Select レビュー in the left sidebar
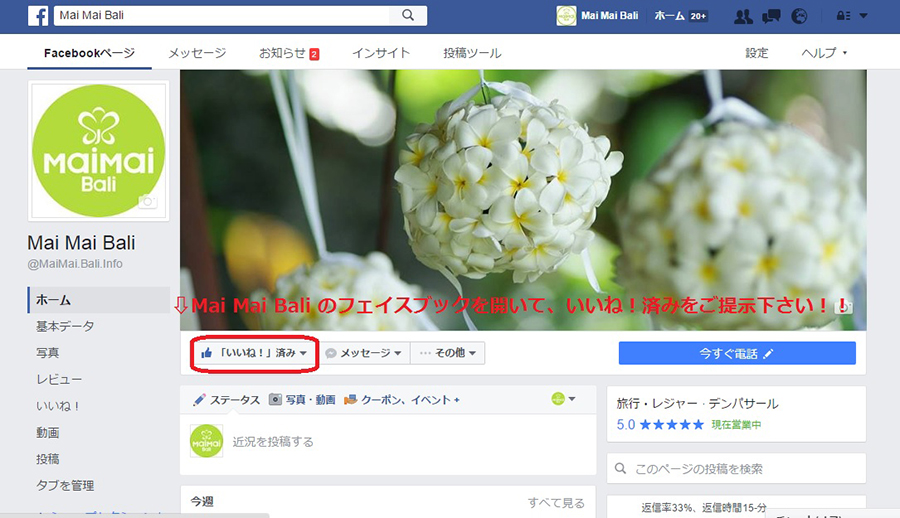This screenshot has height=518, width=900. coord(58,380)
